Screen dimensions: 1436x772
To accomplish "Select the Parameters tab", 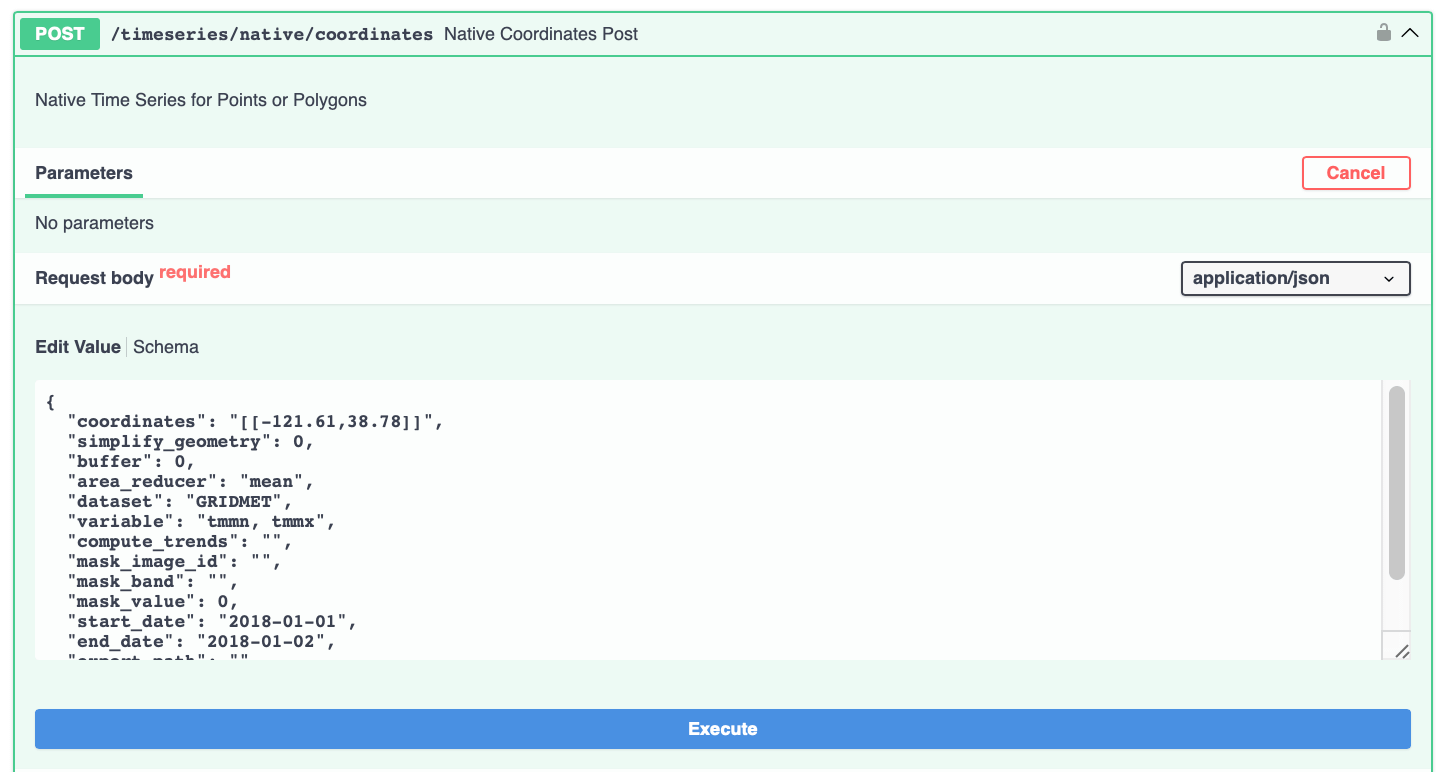I will point(84,173).
